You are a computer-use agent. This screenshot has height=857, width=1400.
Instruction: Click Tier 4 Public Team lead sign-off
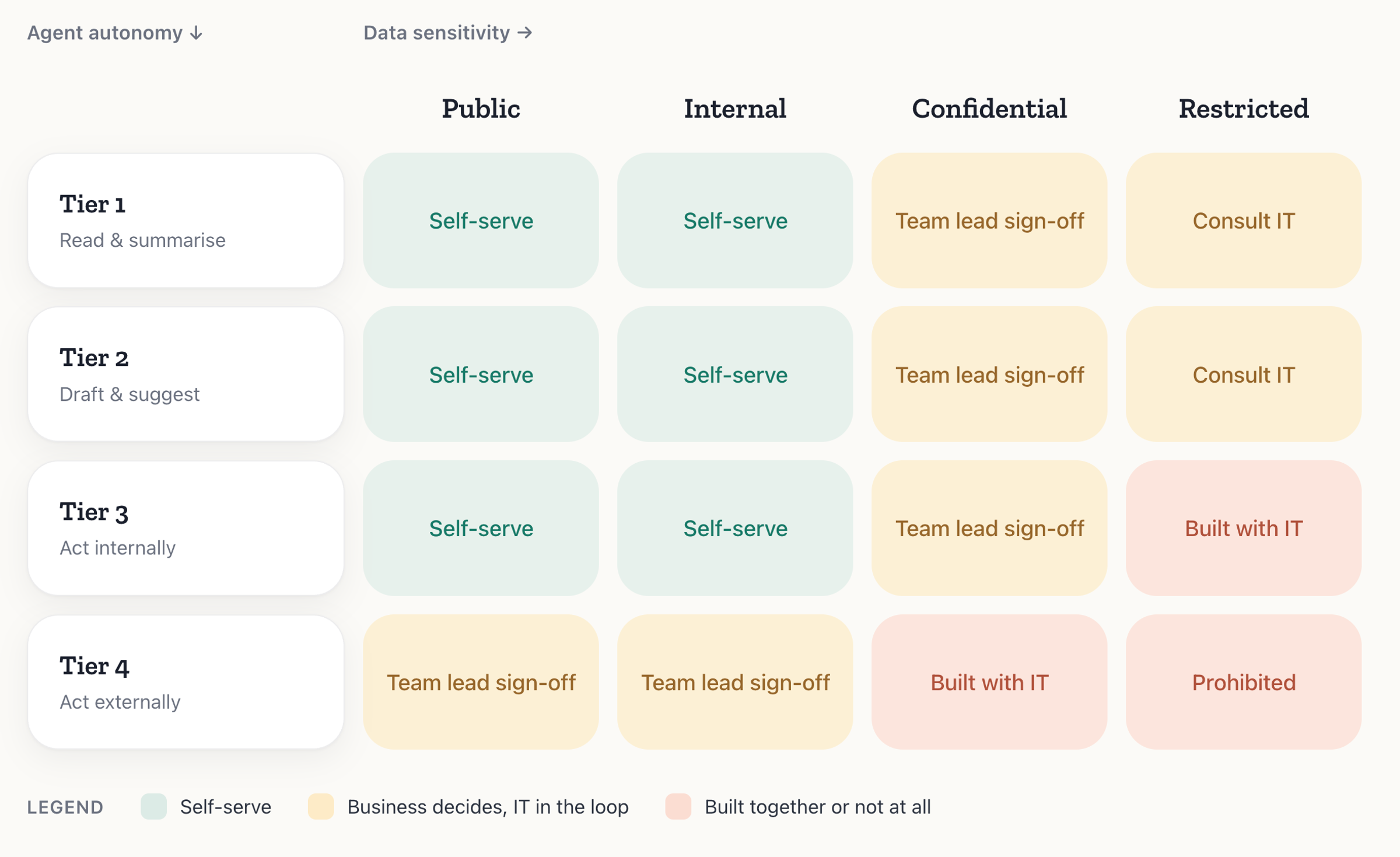pyautogui.click(x=481, y=682)
